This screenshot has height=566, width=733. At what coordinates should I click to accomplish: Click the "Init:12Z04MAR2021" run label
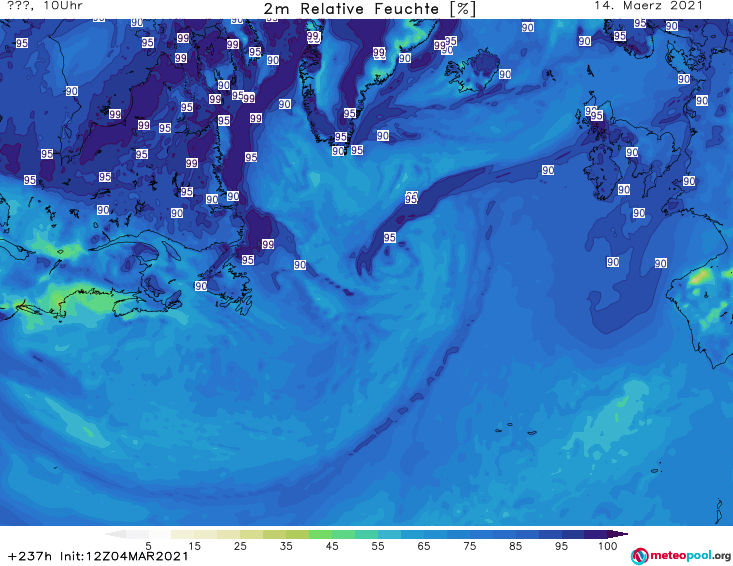click(124, 556)
